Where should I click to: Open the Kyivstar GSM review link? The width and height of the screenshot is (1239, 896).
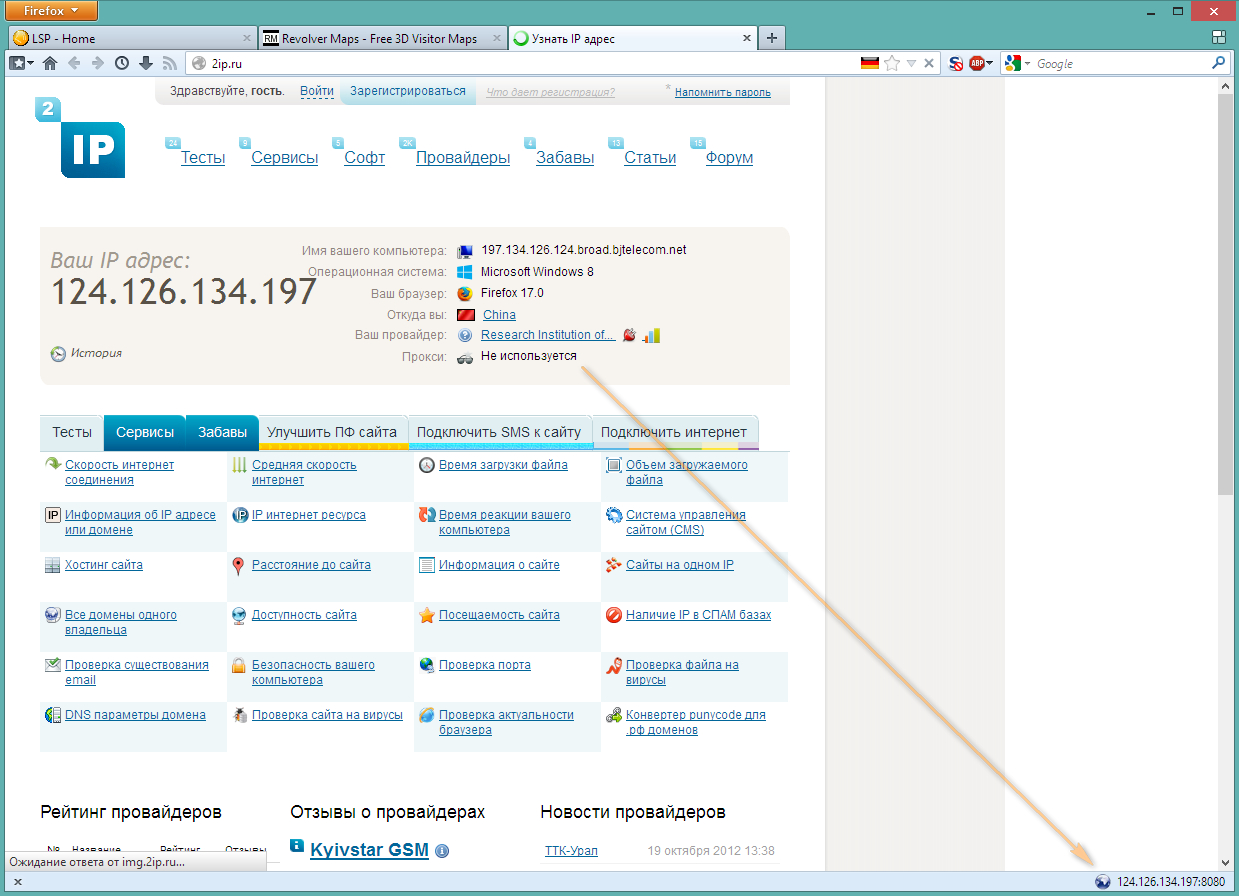pos(369,850)
